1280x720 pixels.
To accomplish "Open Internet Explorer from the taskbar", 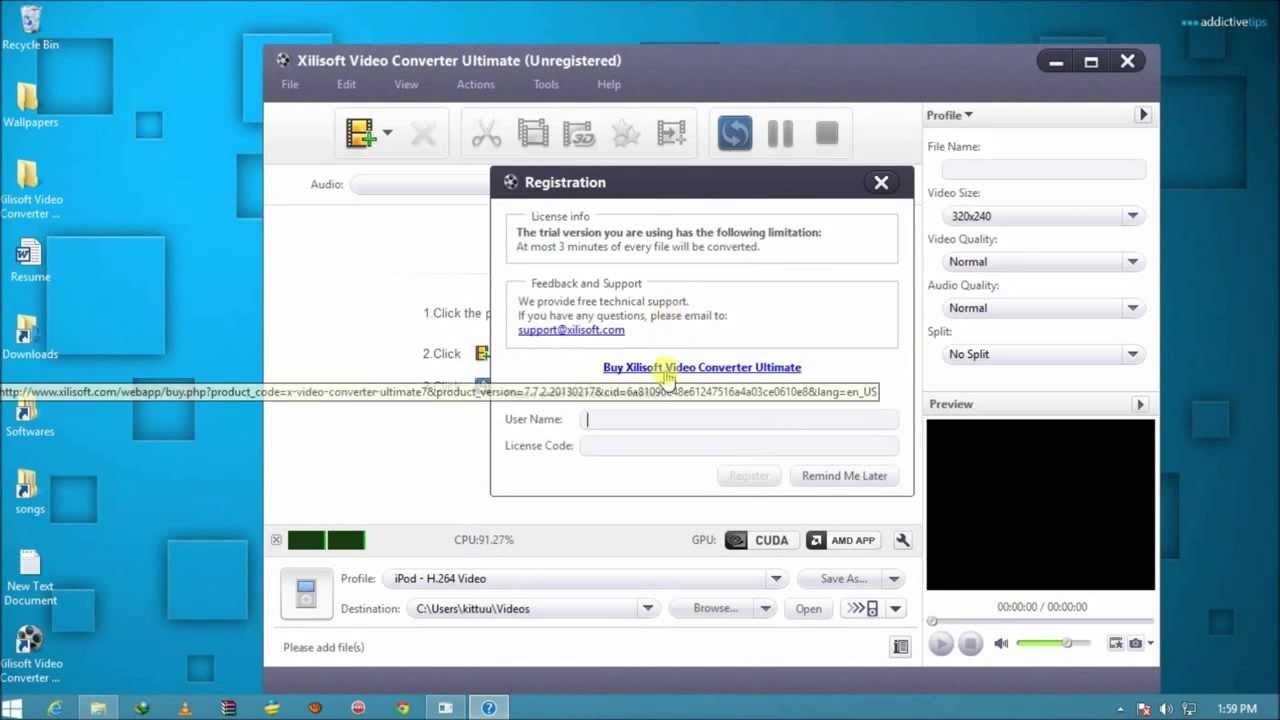I will 55,708.
